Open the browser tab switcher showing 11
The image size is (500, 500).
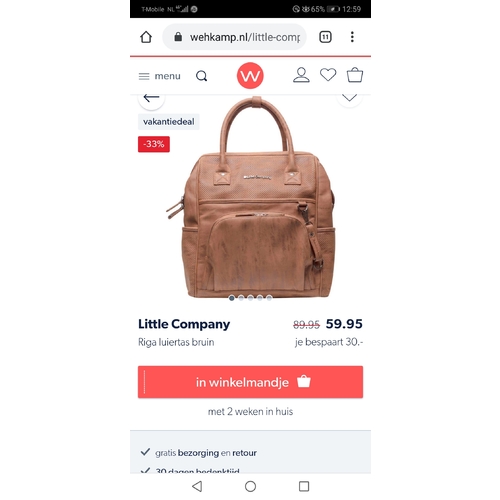[x=325, y=37]
